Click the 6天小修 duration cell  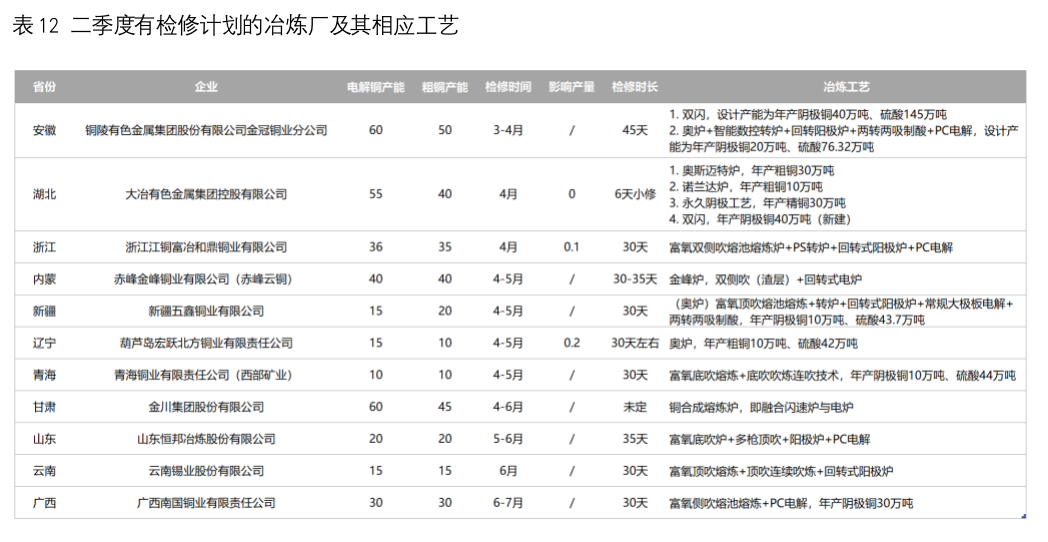[x=635, y=194]
